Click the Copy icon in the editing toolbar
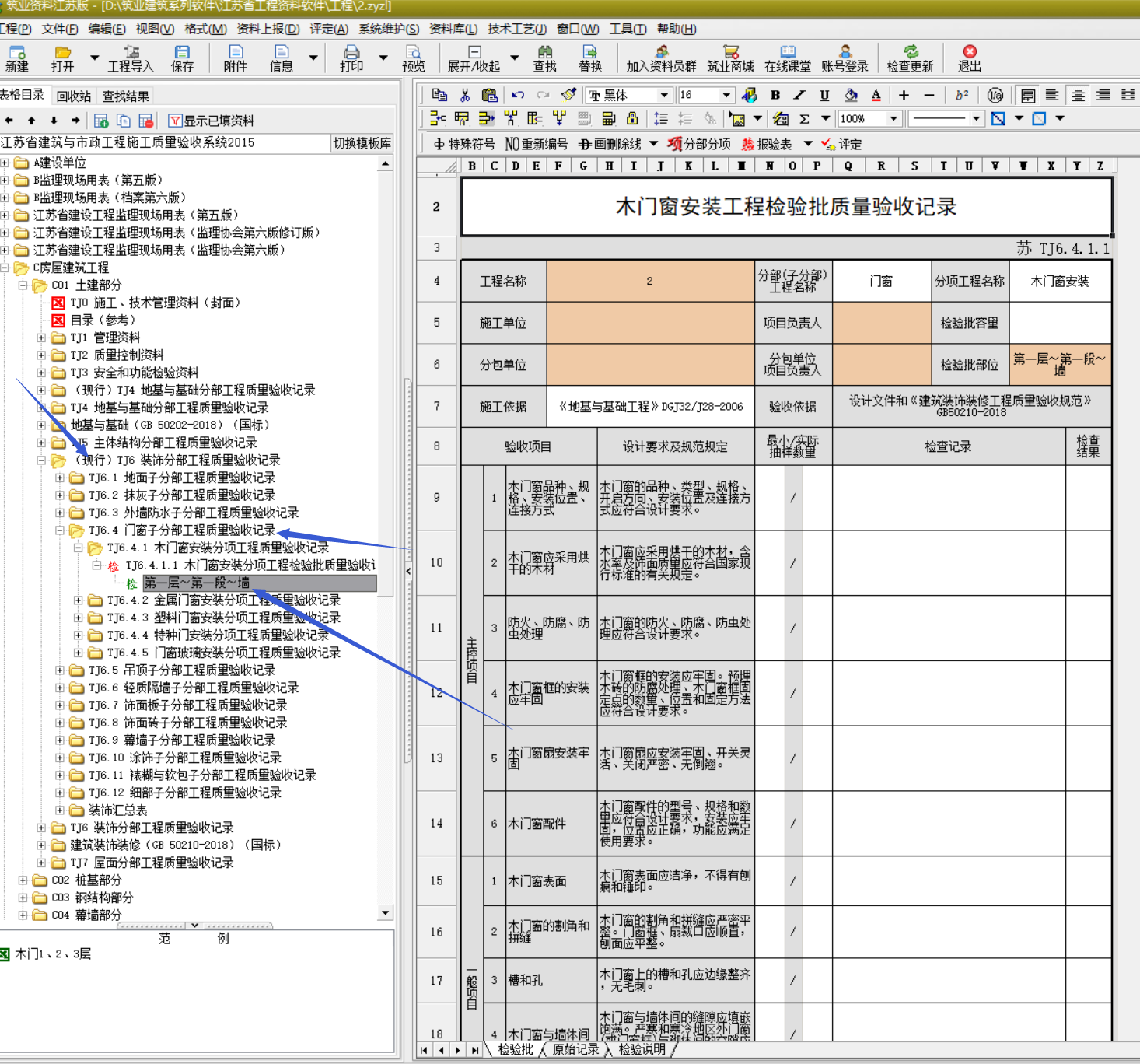The height and width of the screenshot is (1064, 1140). pos(439,95)
